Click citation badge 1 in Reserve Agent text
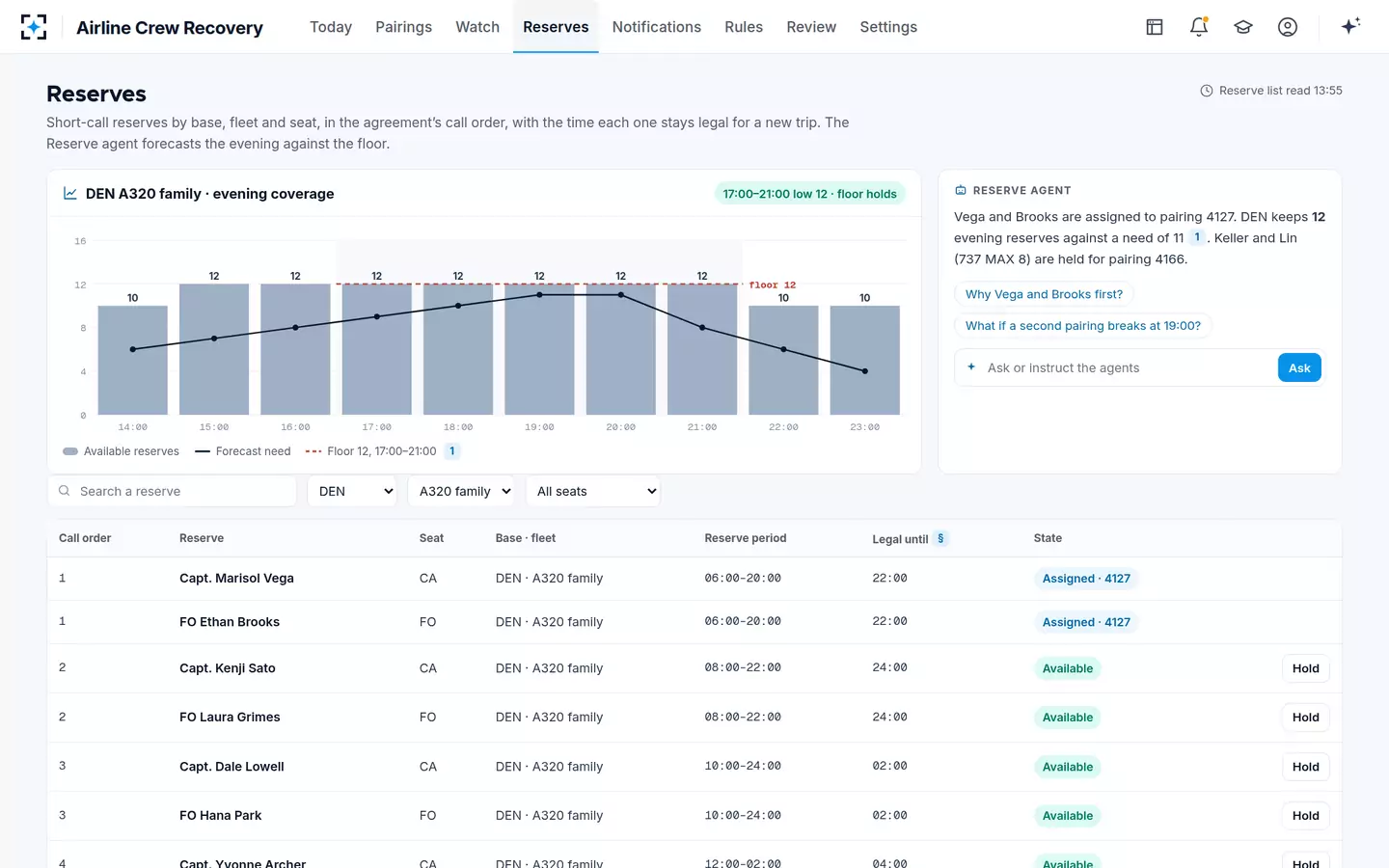This screenshot has height=868, width=1389. (x=1197, y=237)
